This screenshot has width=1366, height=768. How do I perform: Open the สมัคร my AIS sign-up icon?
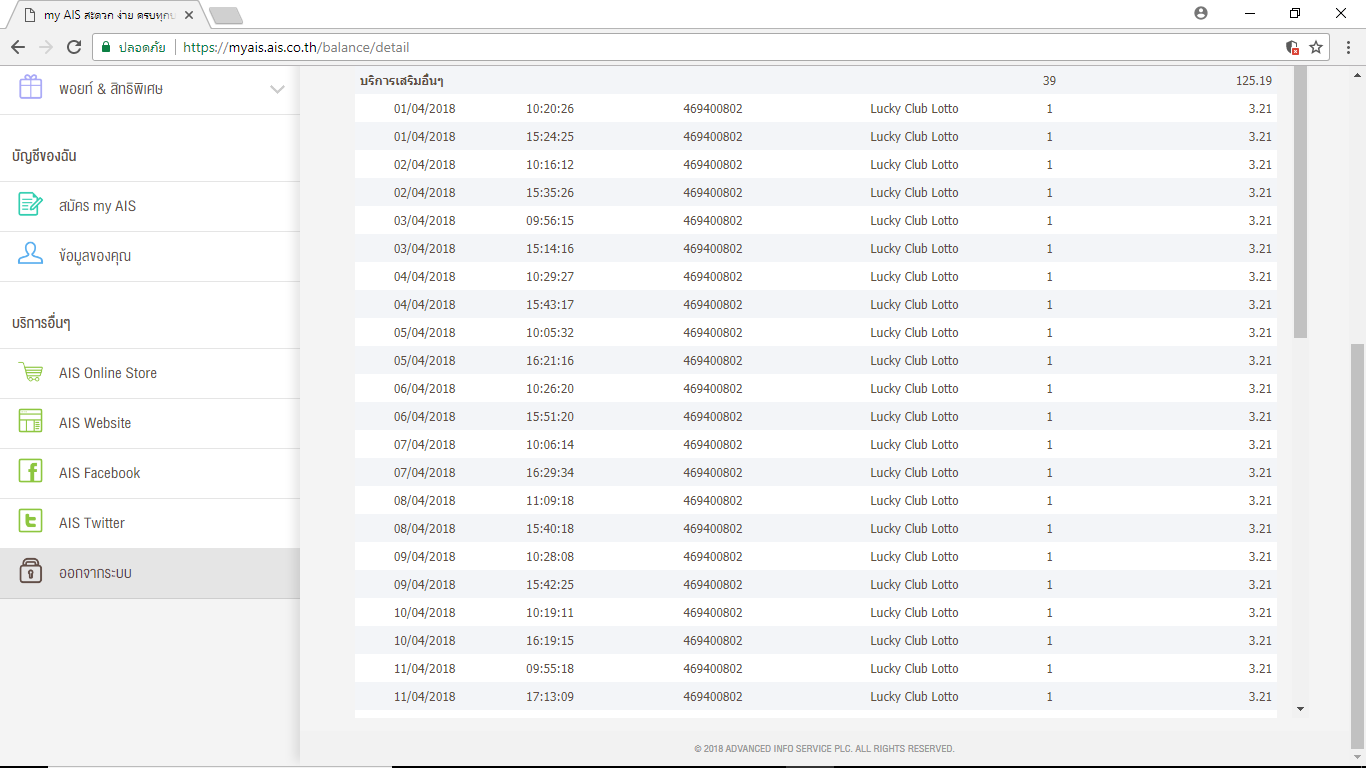31,205
